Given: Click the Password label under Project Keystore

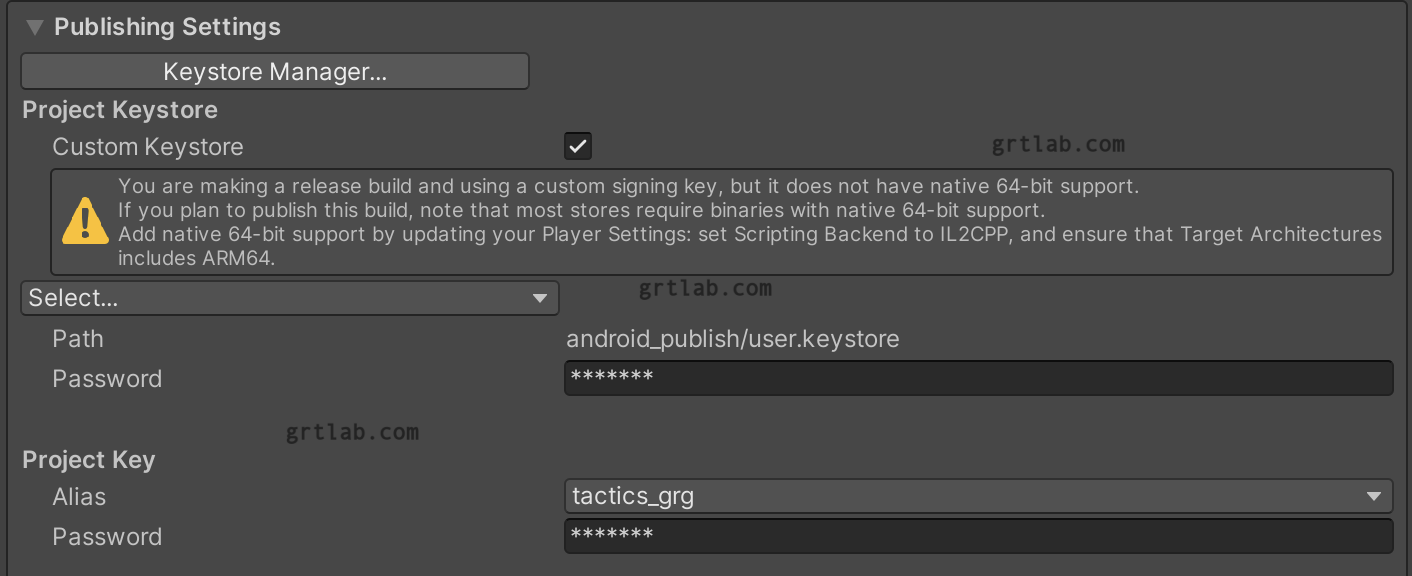Looking at the screenshot, I should click(107, 379).
